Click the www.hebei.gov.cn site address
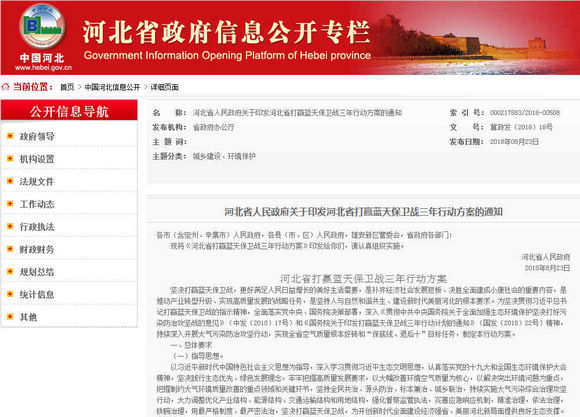Viewport: 580px width, 417px height. (43, 68)
